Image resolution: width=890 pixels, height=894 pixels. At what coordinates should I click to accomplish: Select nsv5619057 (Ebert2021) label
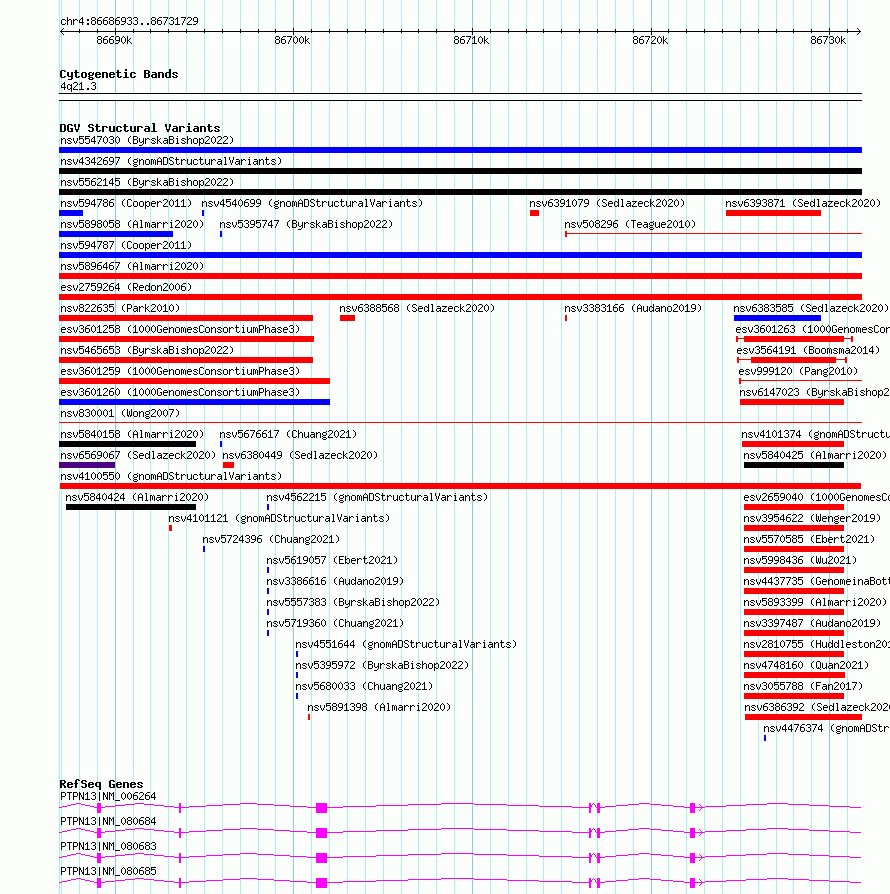tap(332, 561)
